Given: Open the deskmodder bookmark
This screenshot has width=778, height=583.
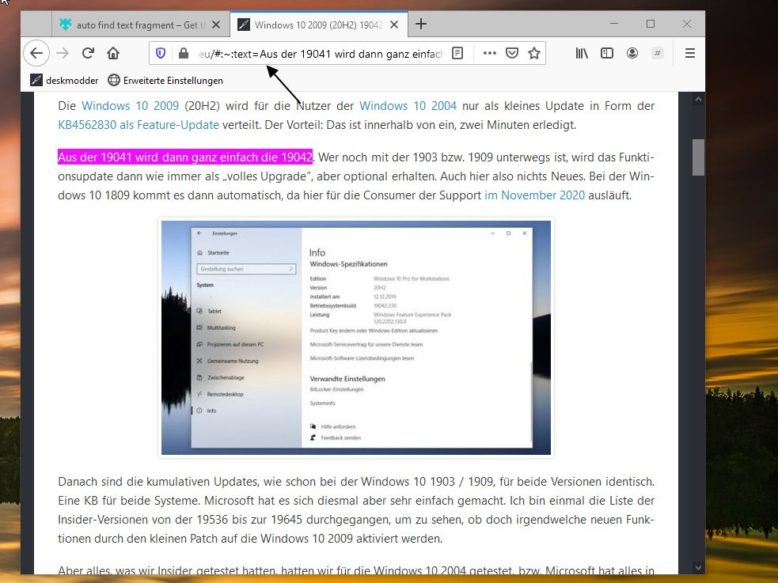Looking at the screenshot, I should pos(64,80).
